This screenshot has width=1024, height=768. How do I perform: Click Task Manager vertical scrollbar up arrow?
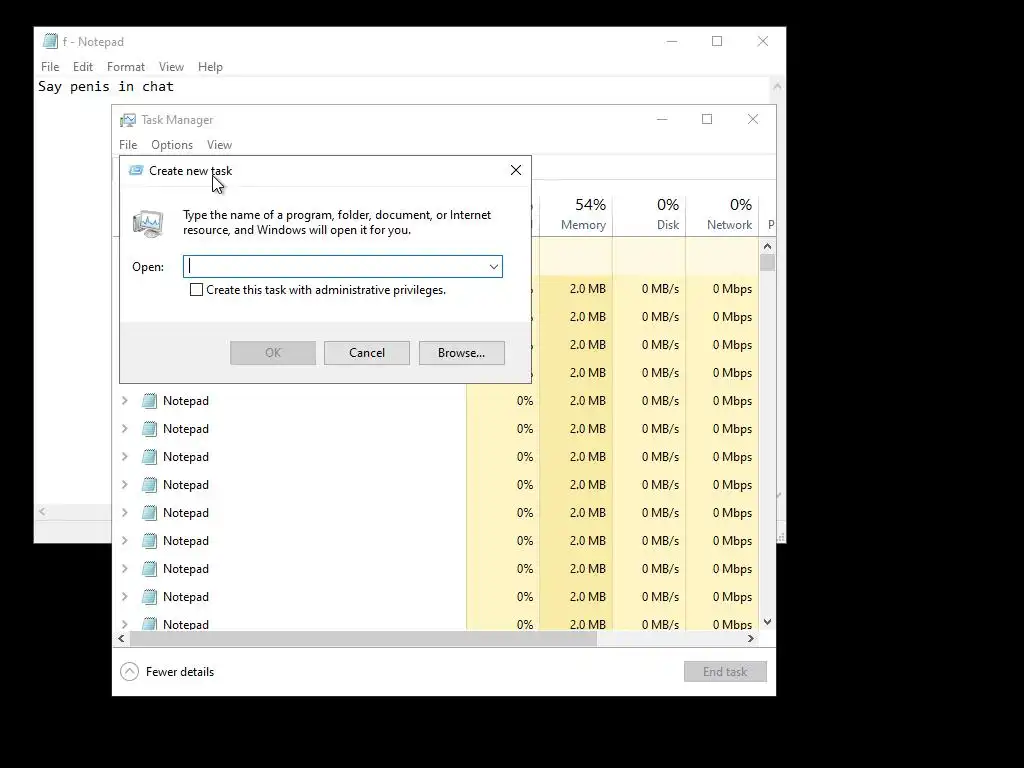click(767, 246)
